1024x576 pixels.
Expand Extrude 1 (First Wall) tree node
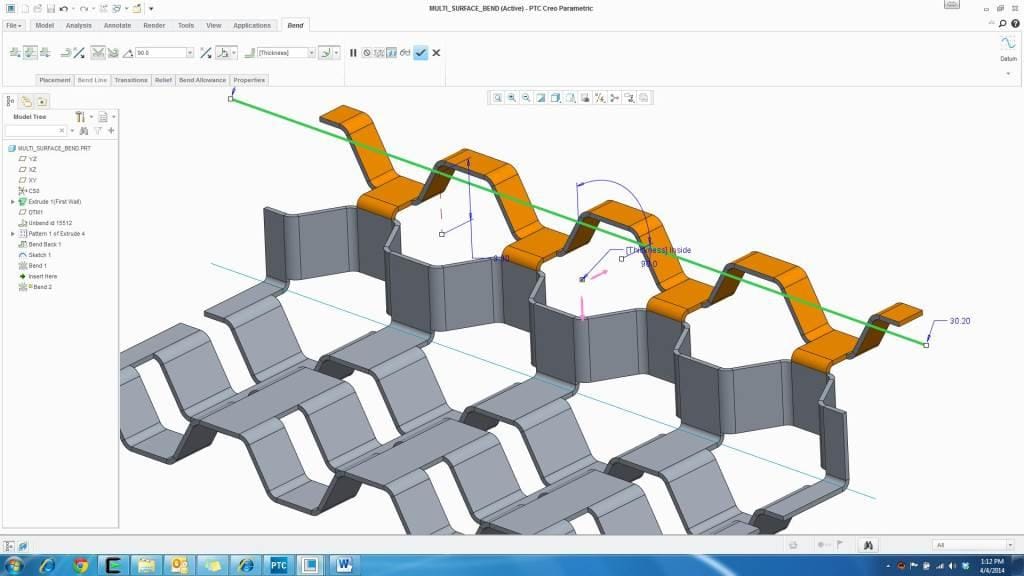coord(13,201)
